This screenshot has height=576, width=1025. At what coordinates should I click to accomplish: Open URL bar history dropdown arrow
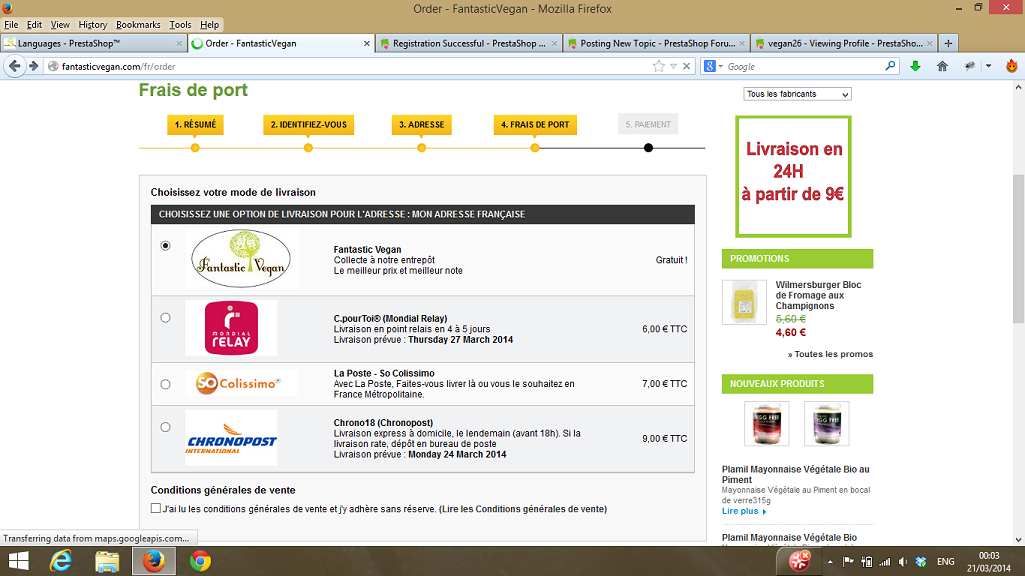(673, 66)
